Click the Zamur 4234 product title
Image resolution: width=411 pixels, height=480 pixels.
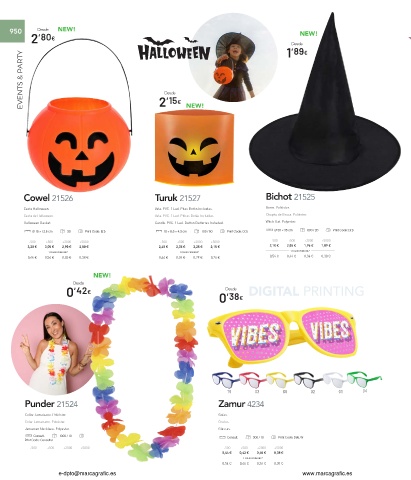241,404
